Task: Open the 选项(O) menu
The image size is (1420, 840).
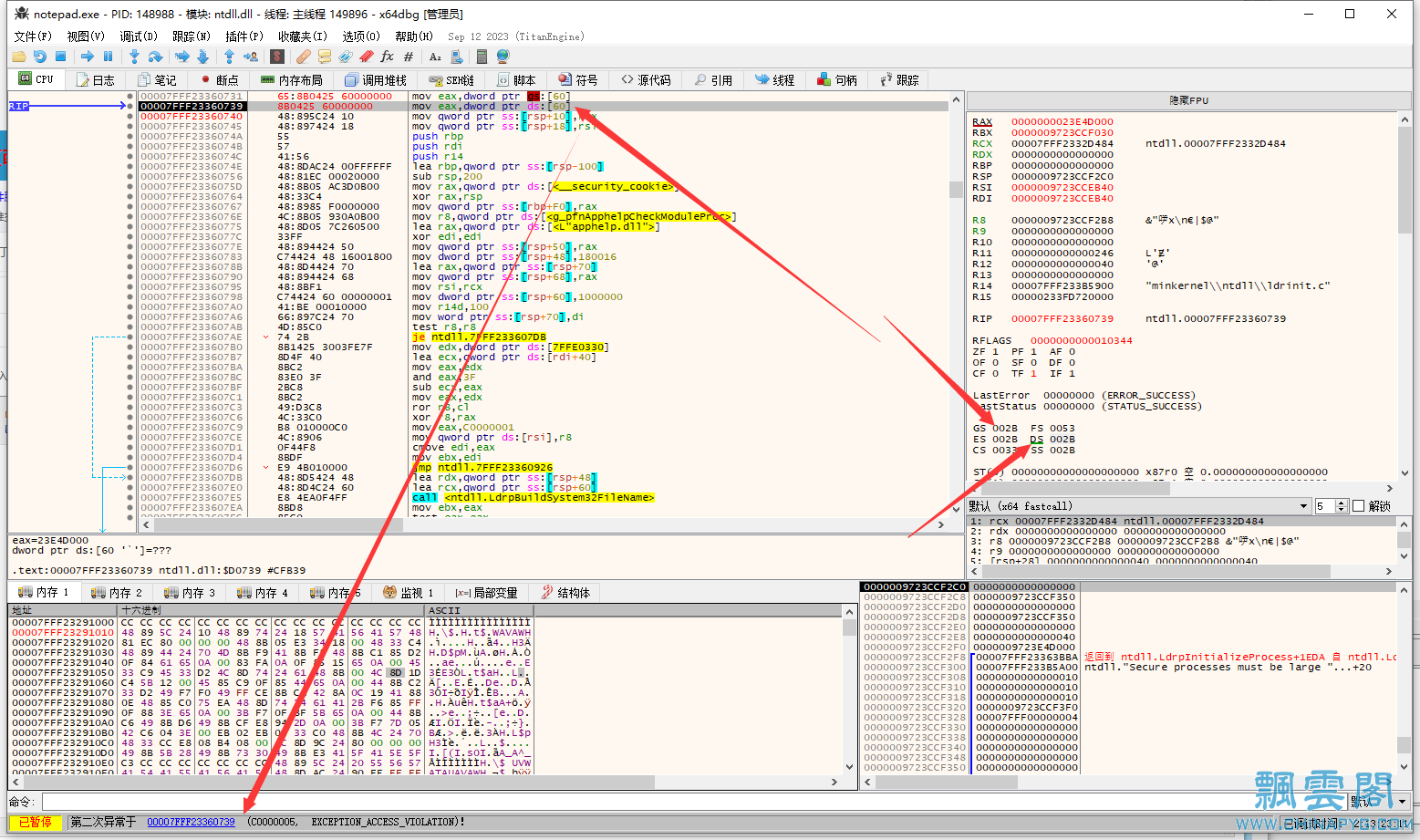Action: tap(361, 36)
